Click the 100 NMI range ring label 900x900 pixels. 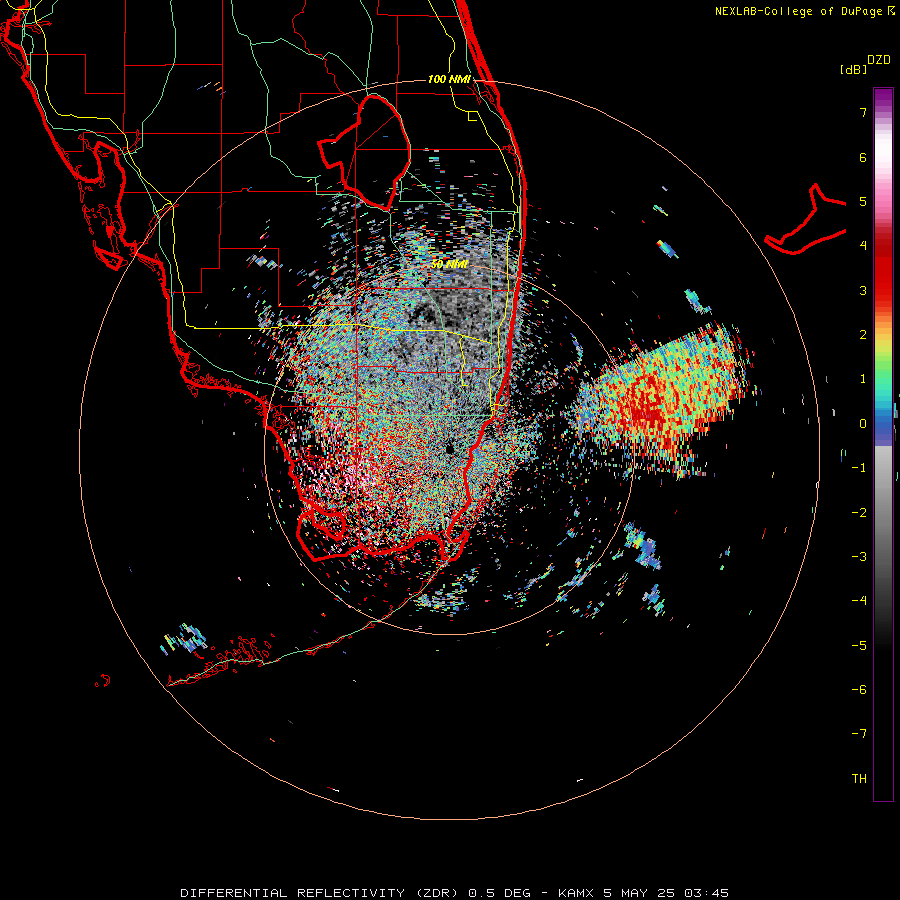[x=449, y=79]
